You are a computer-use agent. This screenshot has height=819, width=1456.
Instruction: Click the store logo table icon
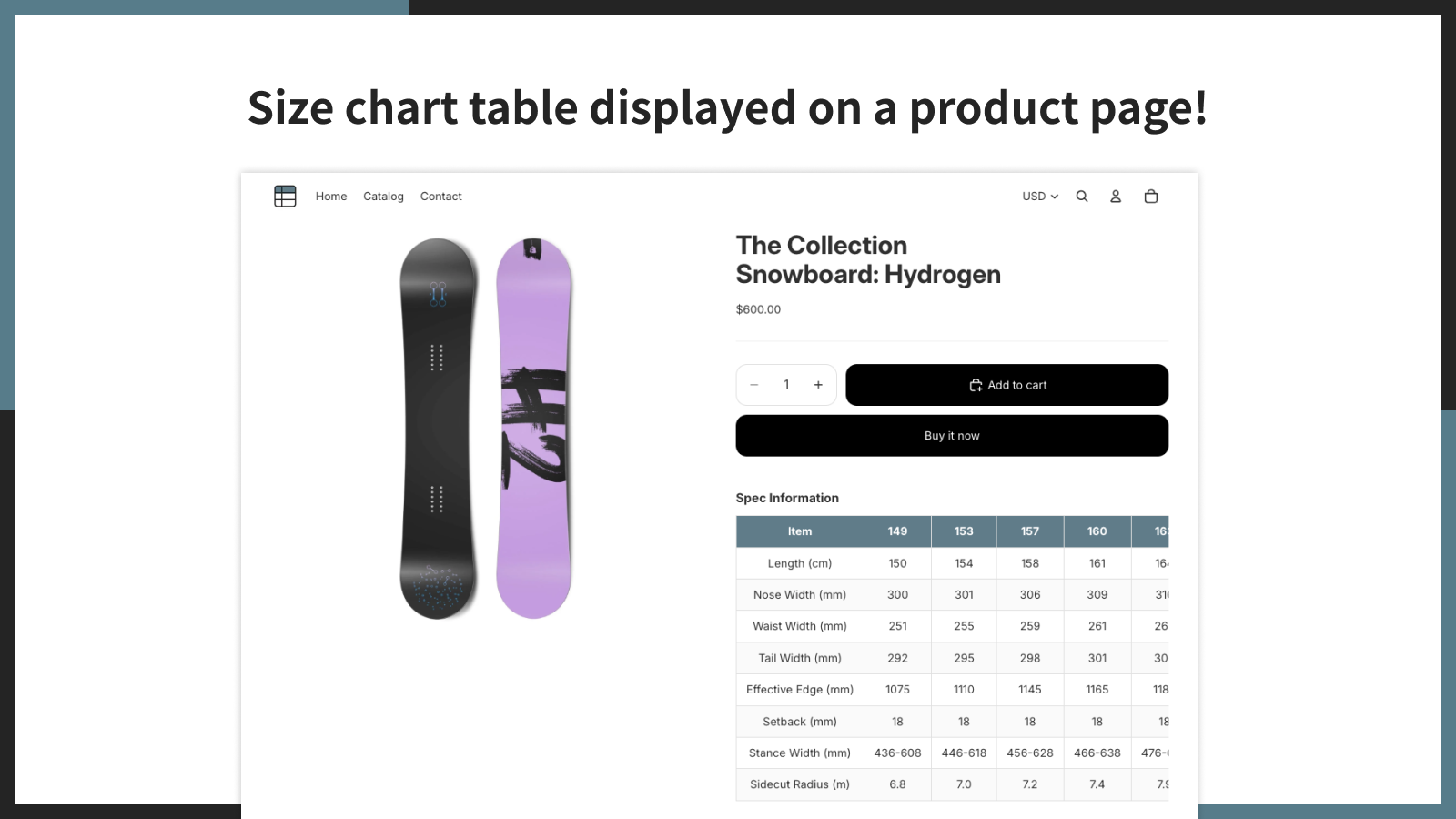tap(285, 197)
